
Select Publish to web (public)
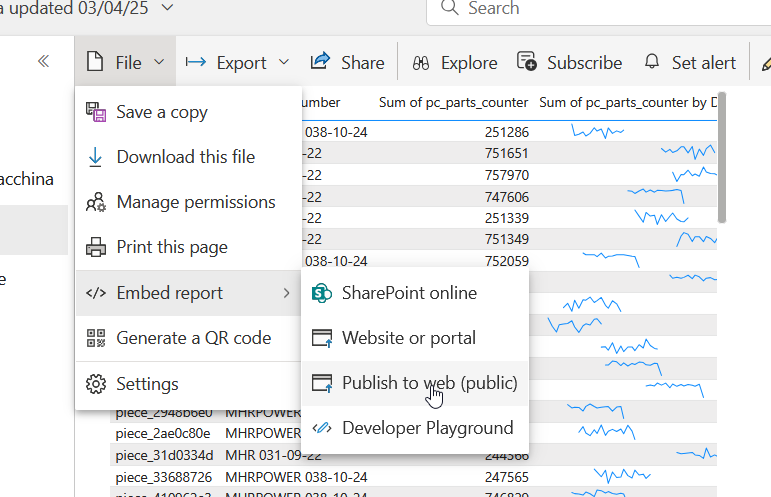(x=415, y=383)
